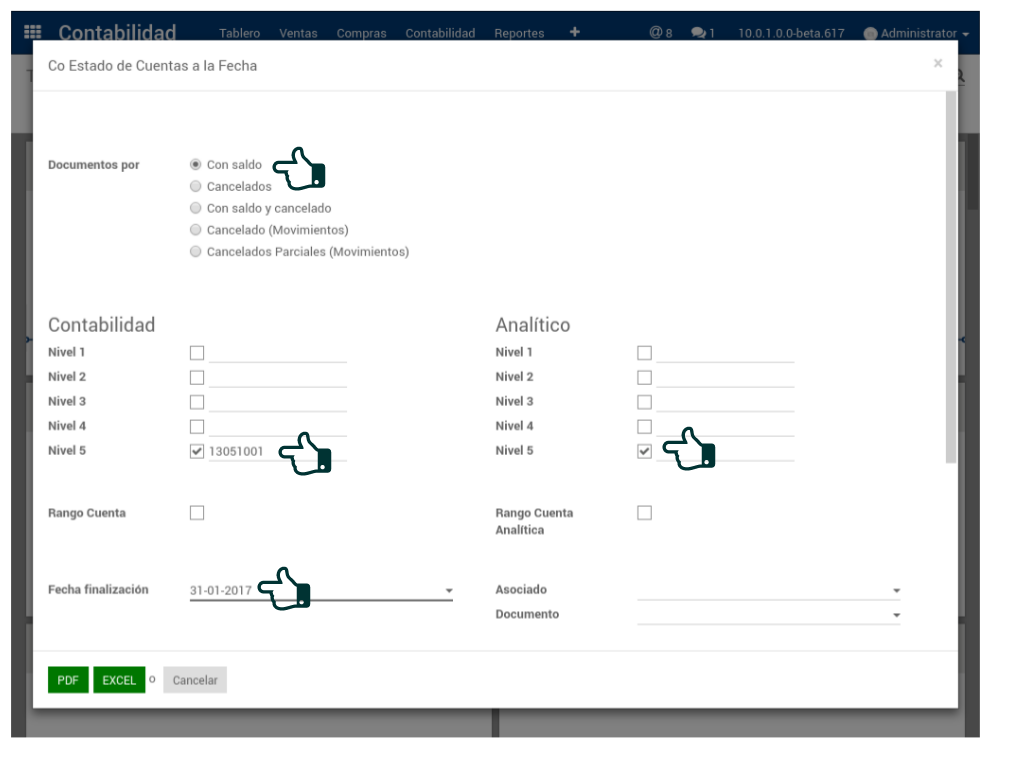Enable Contabilidad Nivel 1 checkbox
Screen dimensions: 1023x767
click(x=197, y=353)
